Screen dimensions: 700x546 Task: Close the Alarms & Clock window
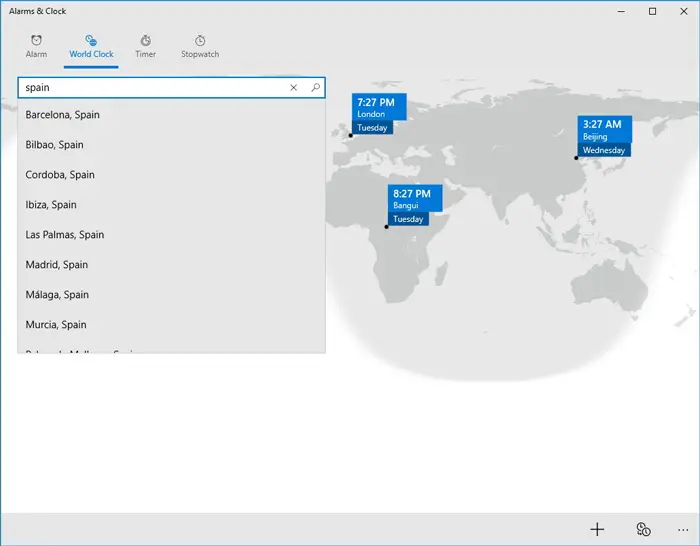(683, 11)
